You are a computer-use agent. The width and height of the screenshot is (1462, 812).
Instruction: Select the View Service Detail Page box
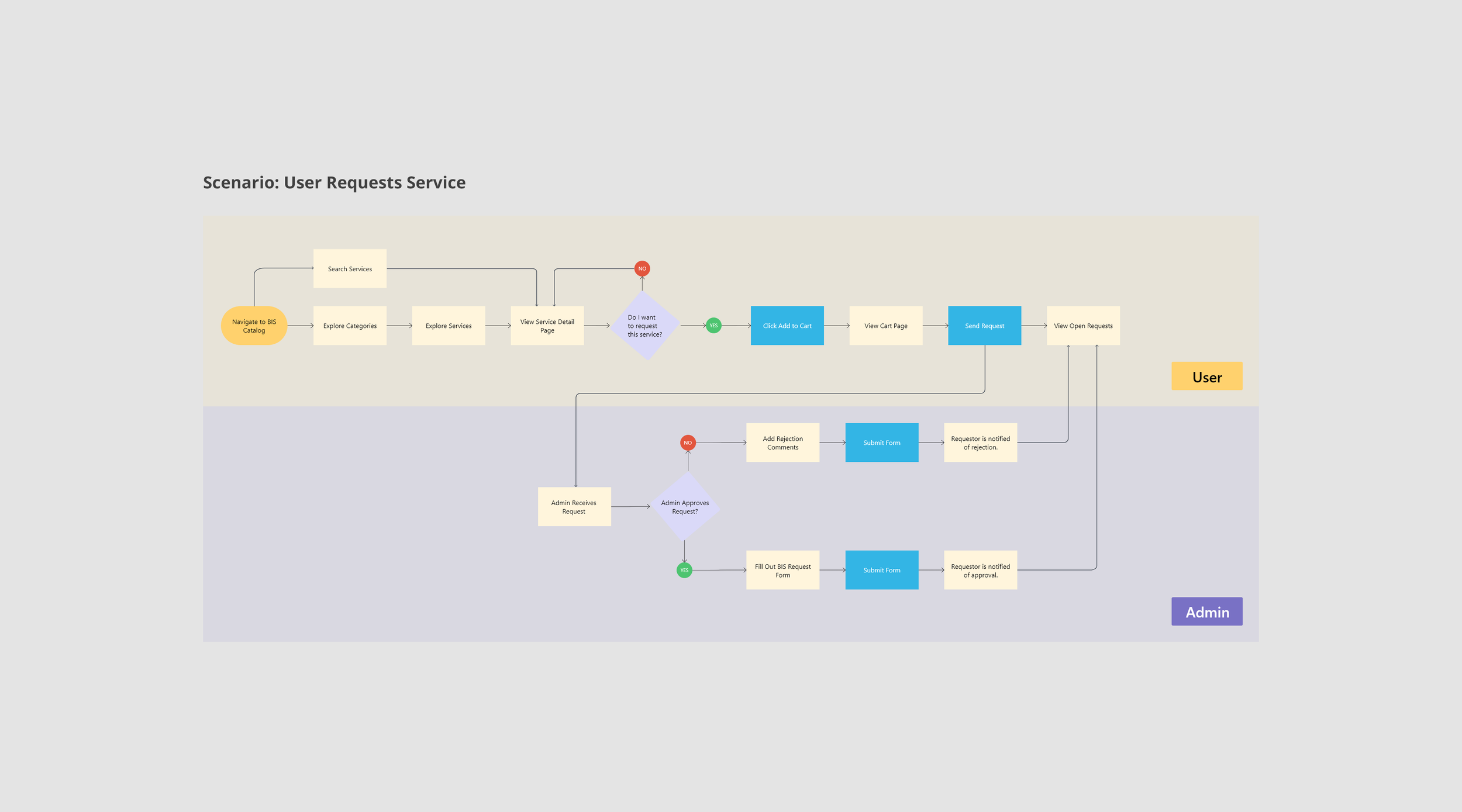(x=547, y=326)
